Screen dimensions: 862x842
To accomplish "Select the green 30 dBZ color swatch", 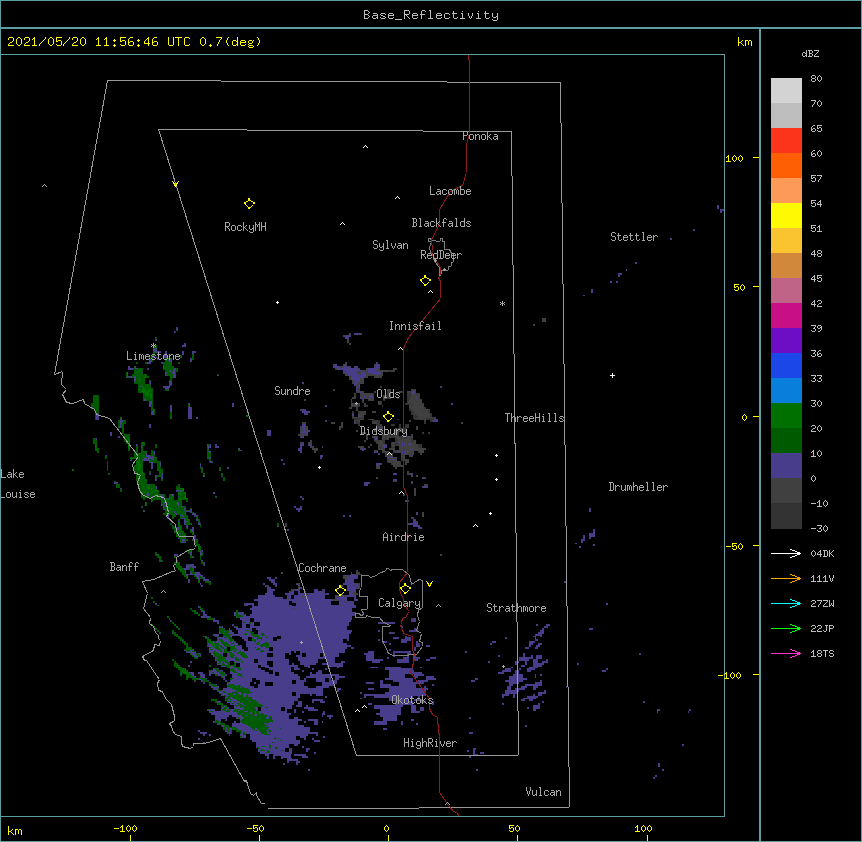I will (786, 416).
